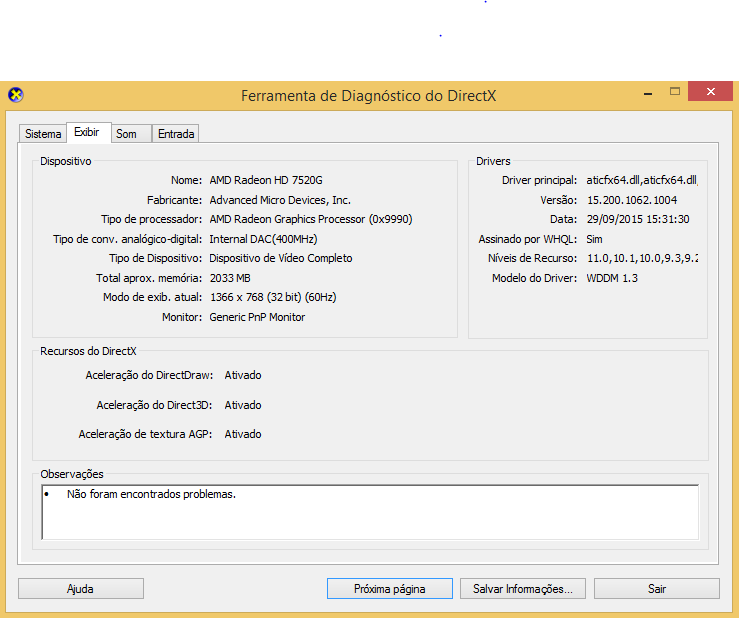Screen dimensions: 739x618
Task: Click the Driver principal aticfx64.dll value
Action: 641,180
